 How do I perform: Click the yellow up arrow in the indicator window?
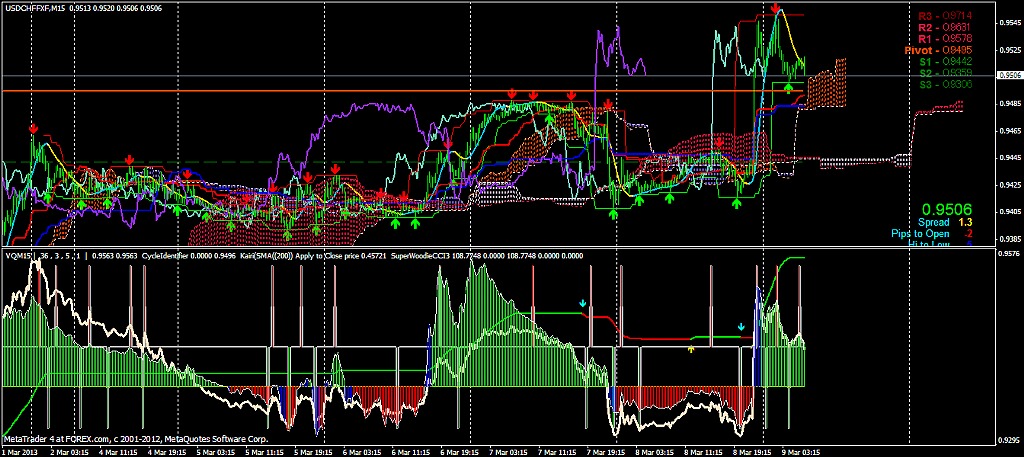point(691,349)
